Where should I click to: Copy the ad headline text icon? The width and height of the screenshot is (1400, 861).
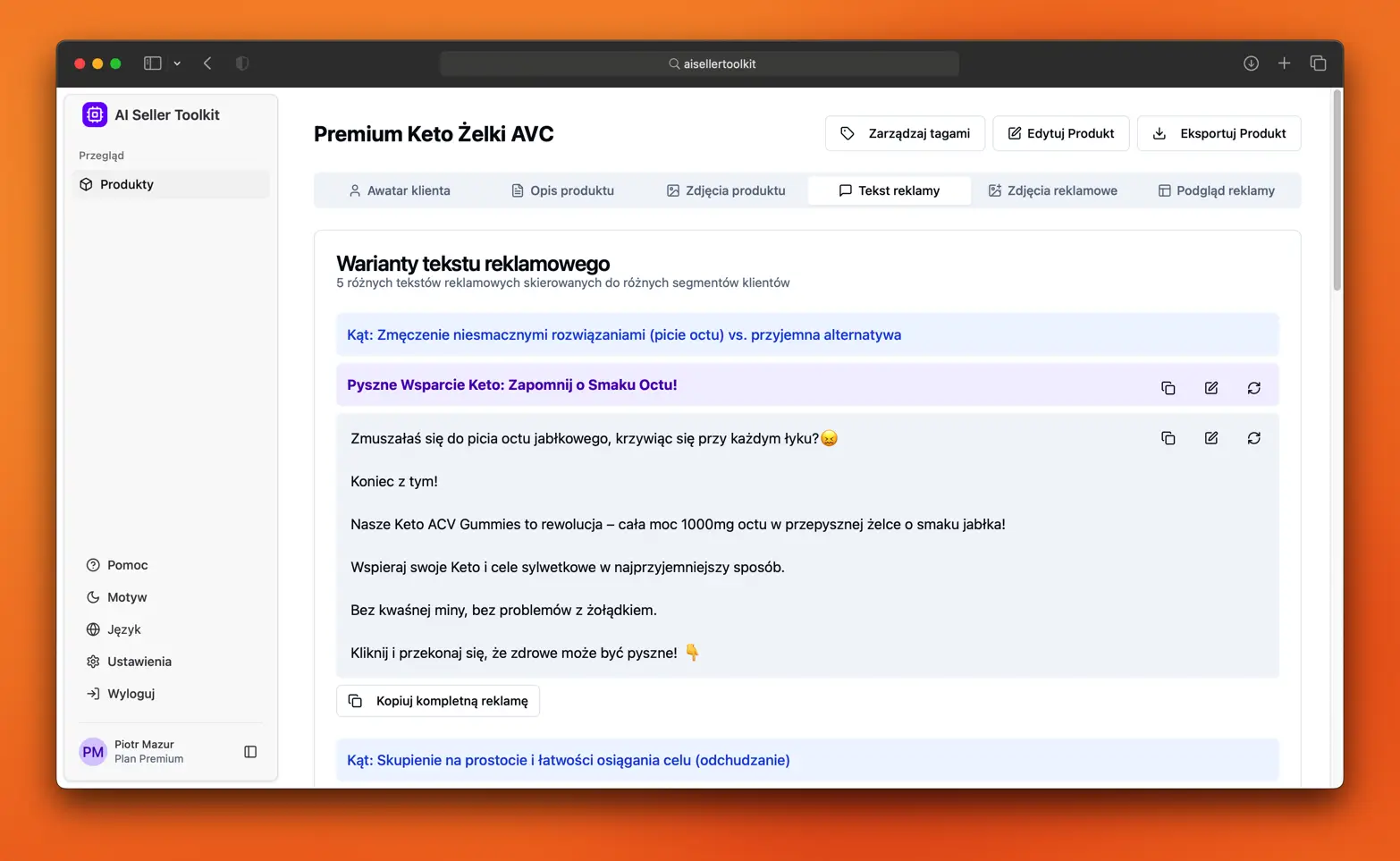(x=1168, y=388)
